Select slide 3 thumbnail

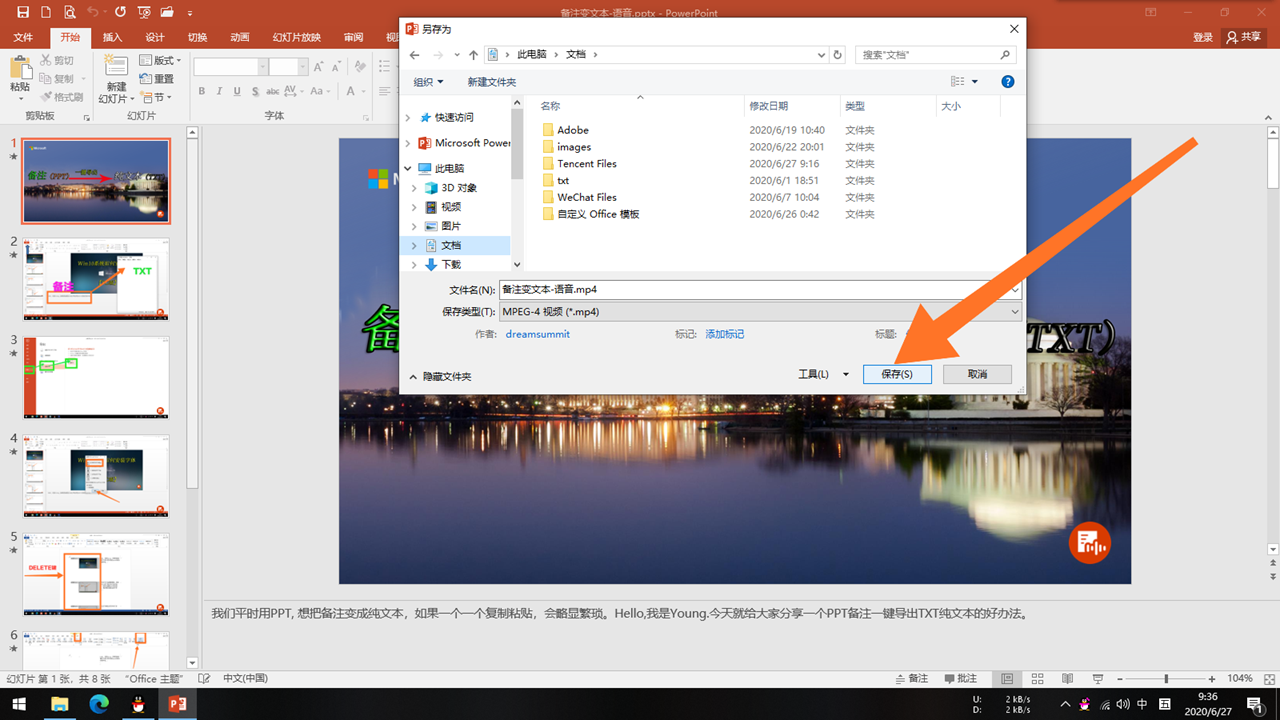(x=96, y=377)
